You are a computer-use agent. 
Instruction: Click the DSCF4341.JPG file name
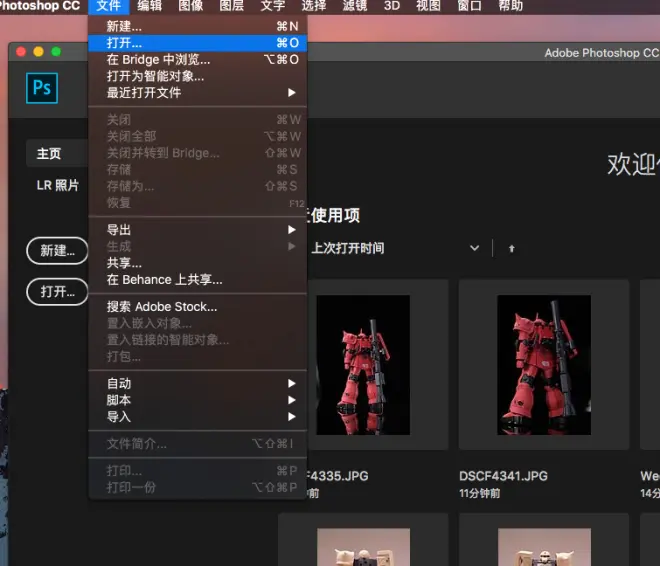coord(503,476)
